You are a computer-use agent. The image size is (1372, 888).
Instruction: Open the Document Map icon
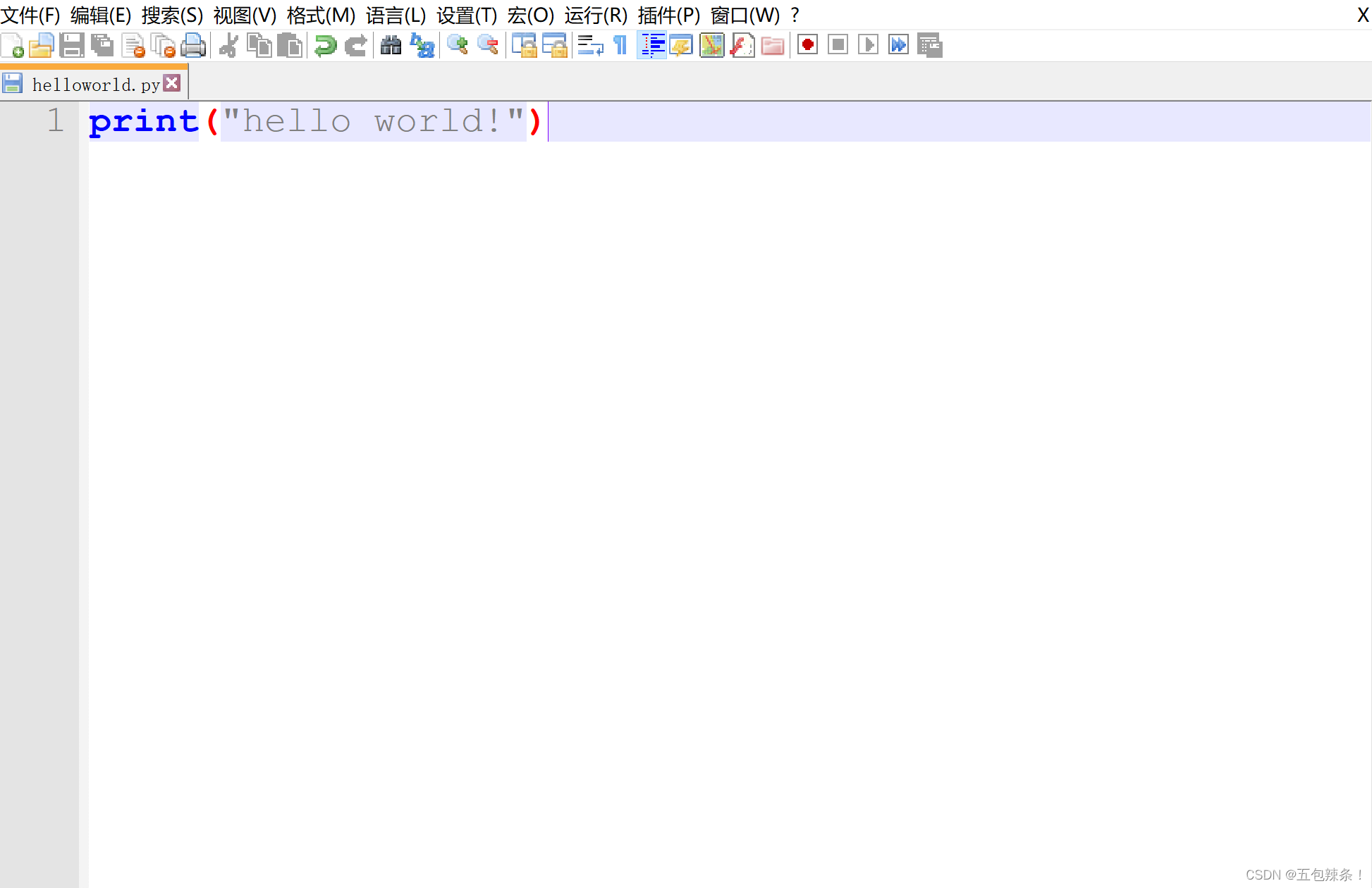click(x=712, y=46)
